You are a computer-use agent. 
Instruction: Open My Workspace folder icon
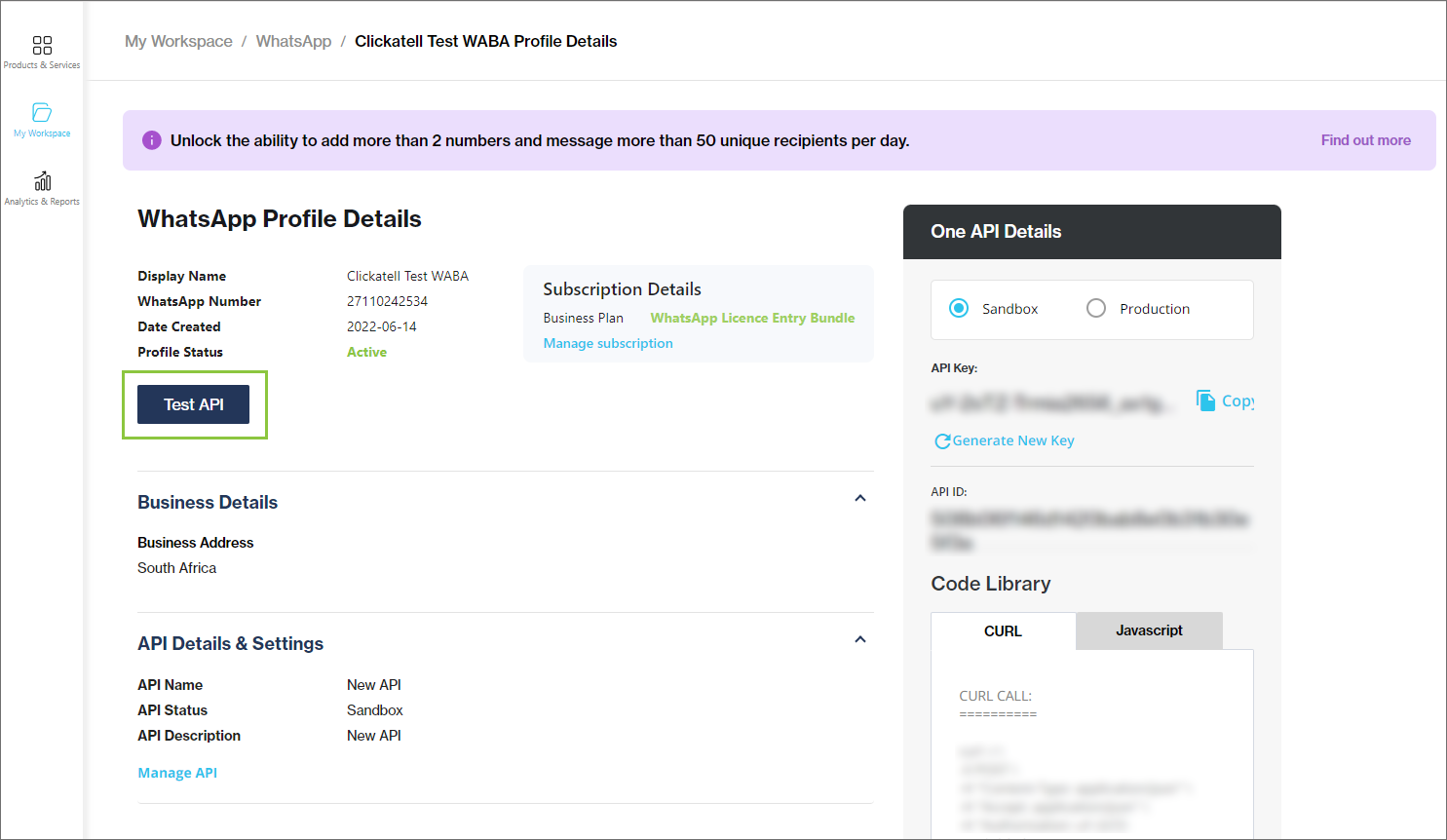tap(42, 112)
